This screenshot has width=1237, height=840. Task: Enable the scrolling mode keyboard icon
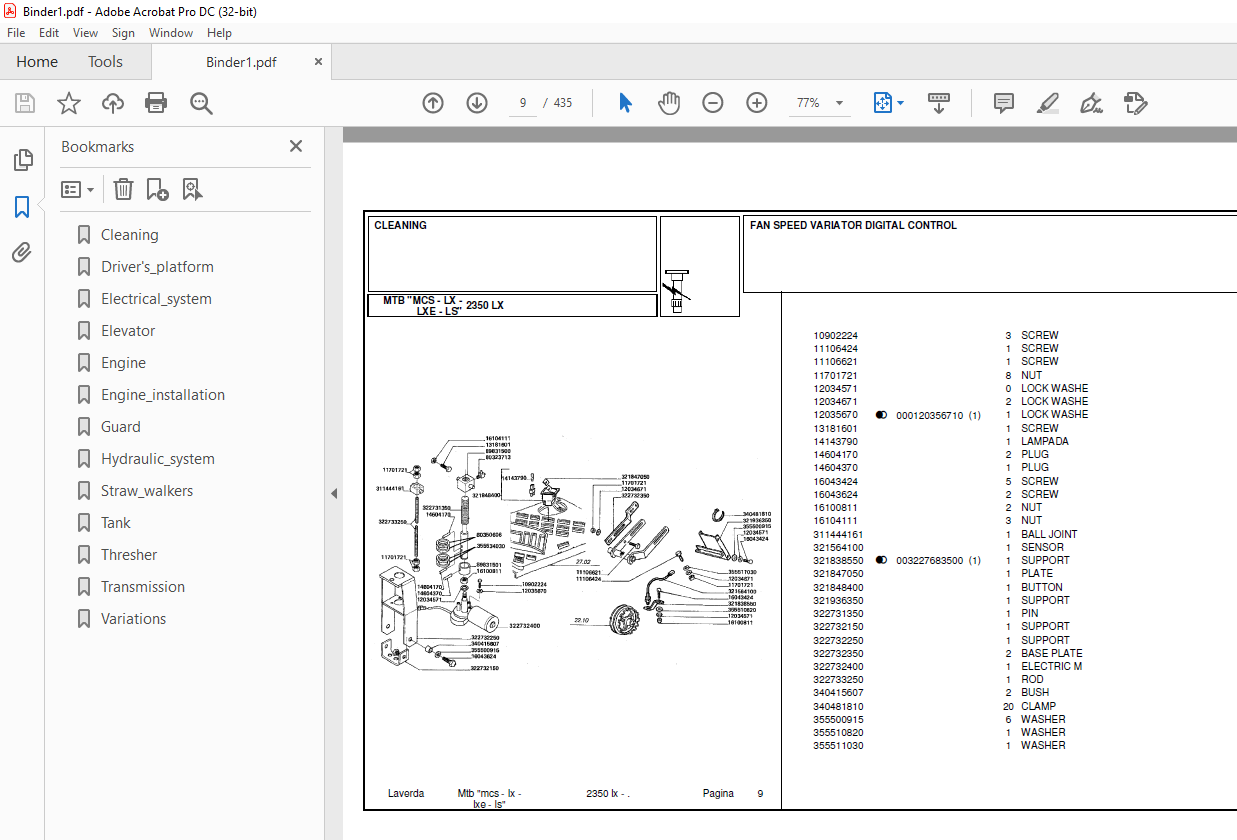pyautogui.click(x=939, y=103)
